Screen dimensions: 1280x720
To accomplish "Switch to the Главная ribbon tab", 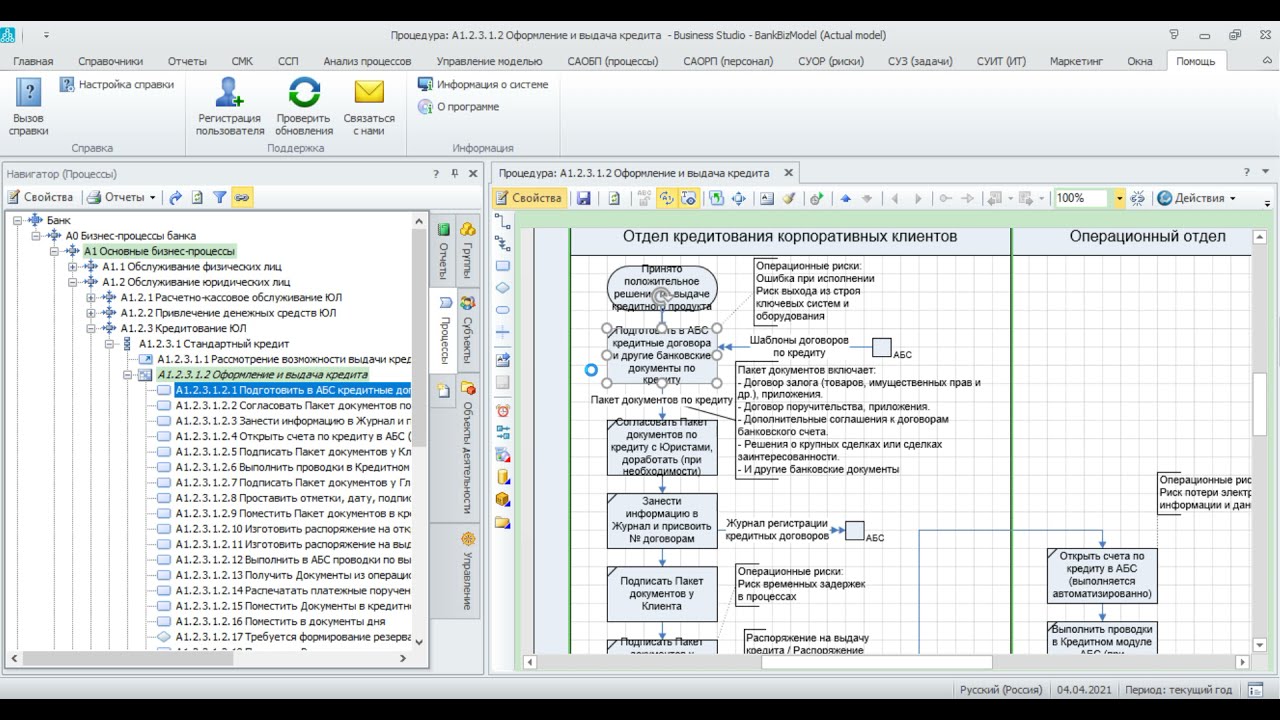I will click(33, 61).
